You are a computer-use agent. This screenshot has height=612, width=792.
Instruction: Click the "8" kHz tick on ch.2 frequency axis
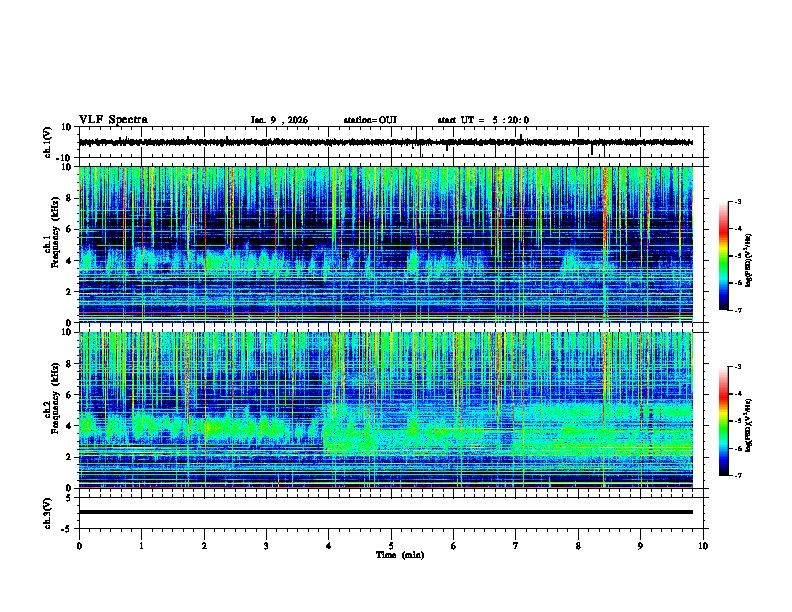[70, 364]
